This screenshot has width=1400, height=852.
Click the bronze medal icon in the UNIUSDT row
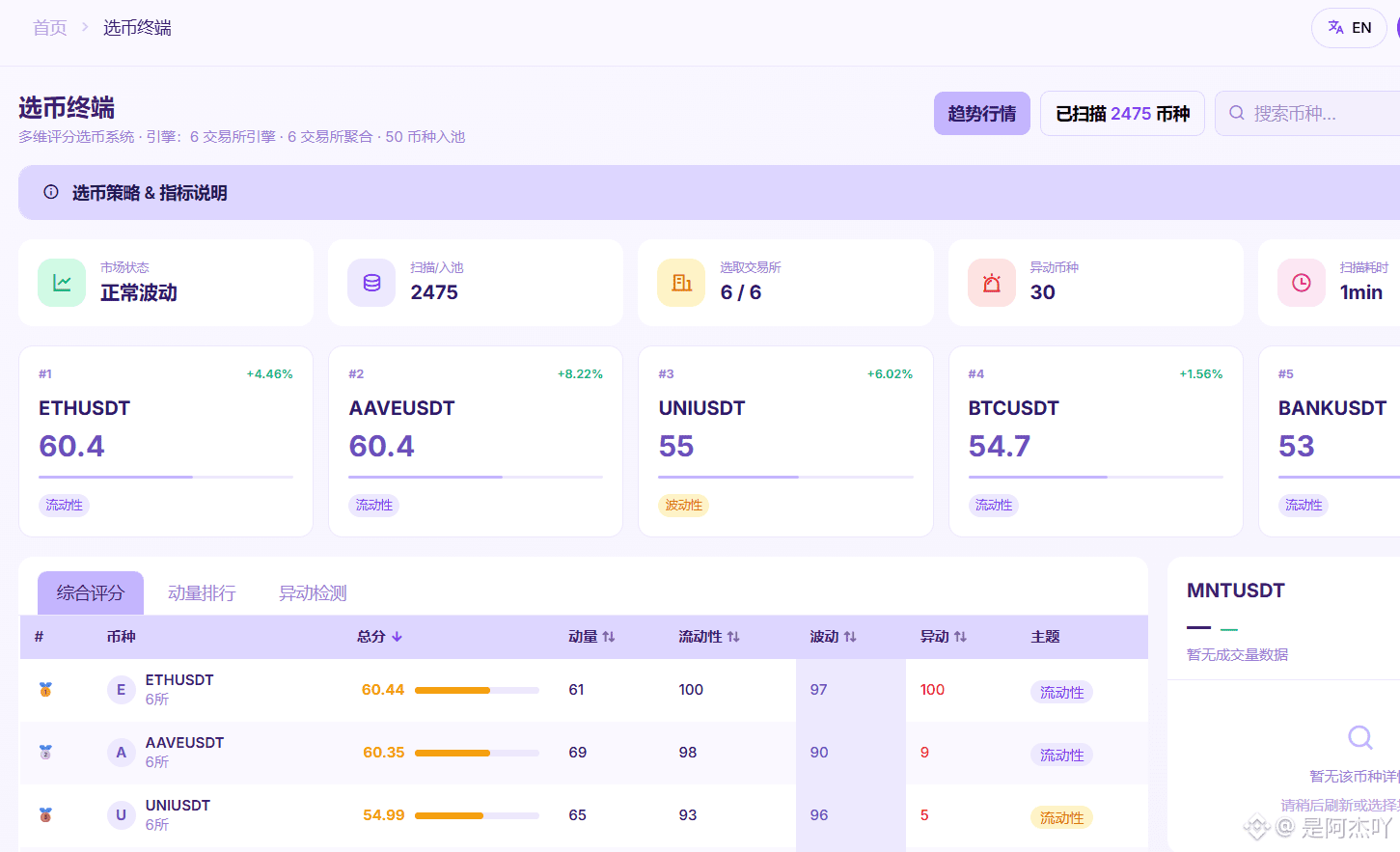coord(45,815)
